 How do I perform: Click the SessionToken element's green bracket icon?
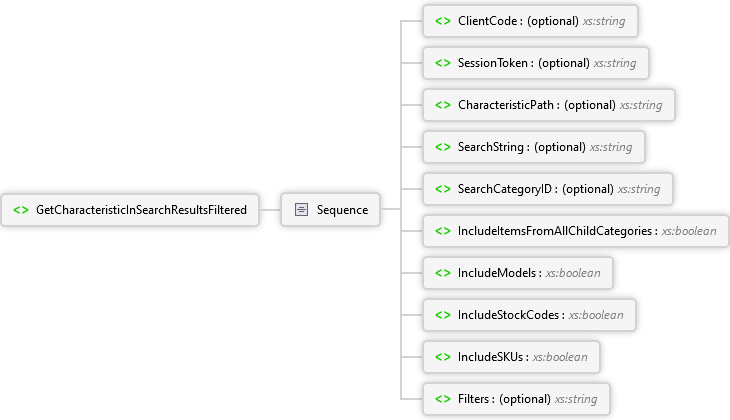[442, 63]
